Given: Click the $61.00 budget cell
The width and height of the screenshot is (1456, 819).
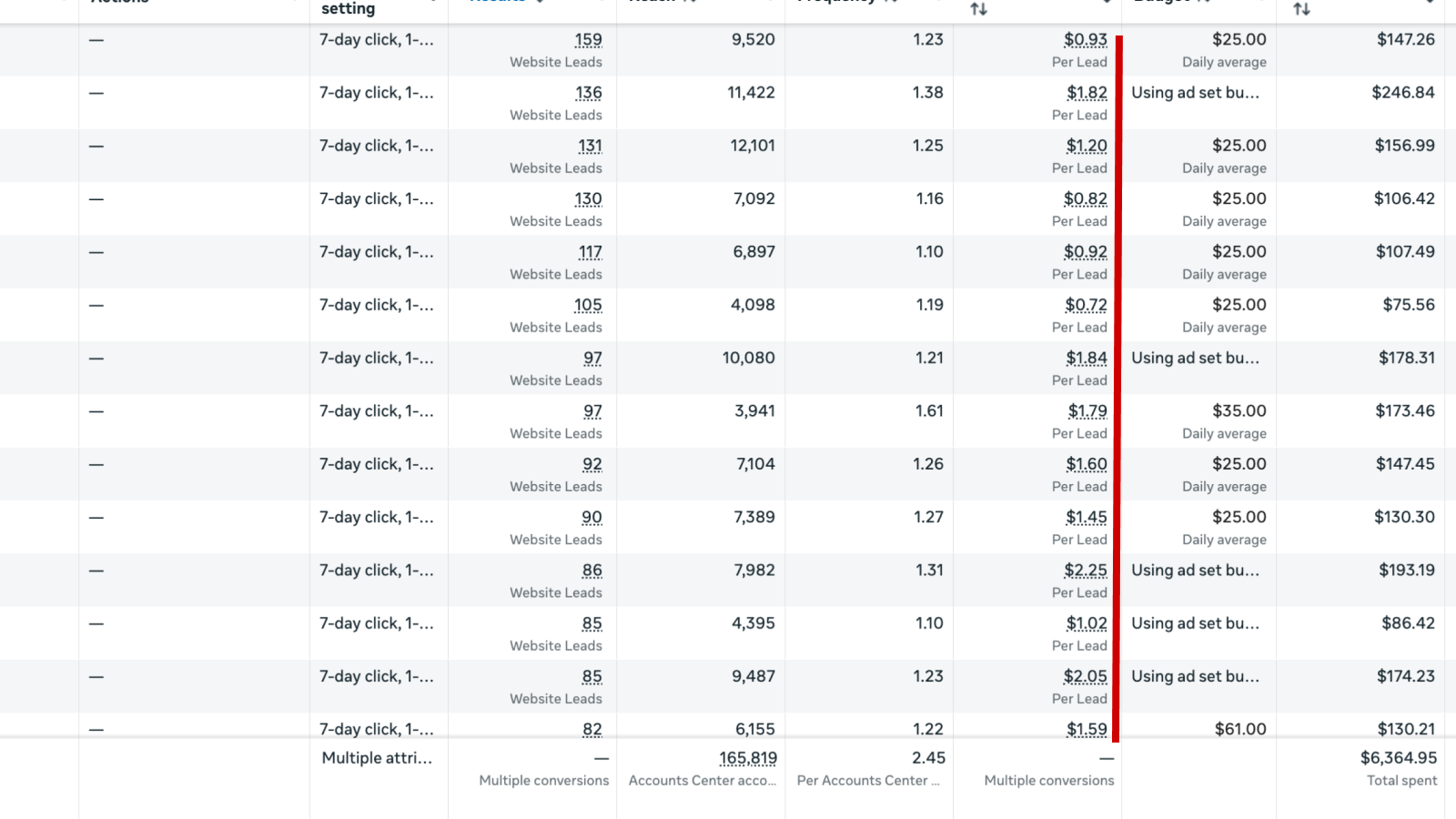Looking at the screenshot, I should pos(1240,729).
